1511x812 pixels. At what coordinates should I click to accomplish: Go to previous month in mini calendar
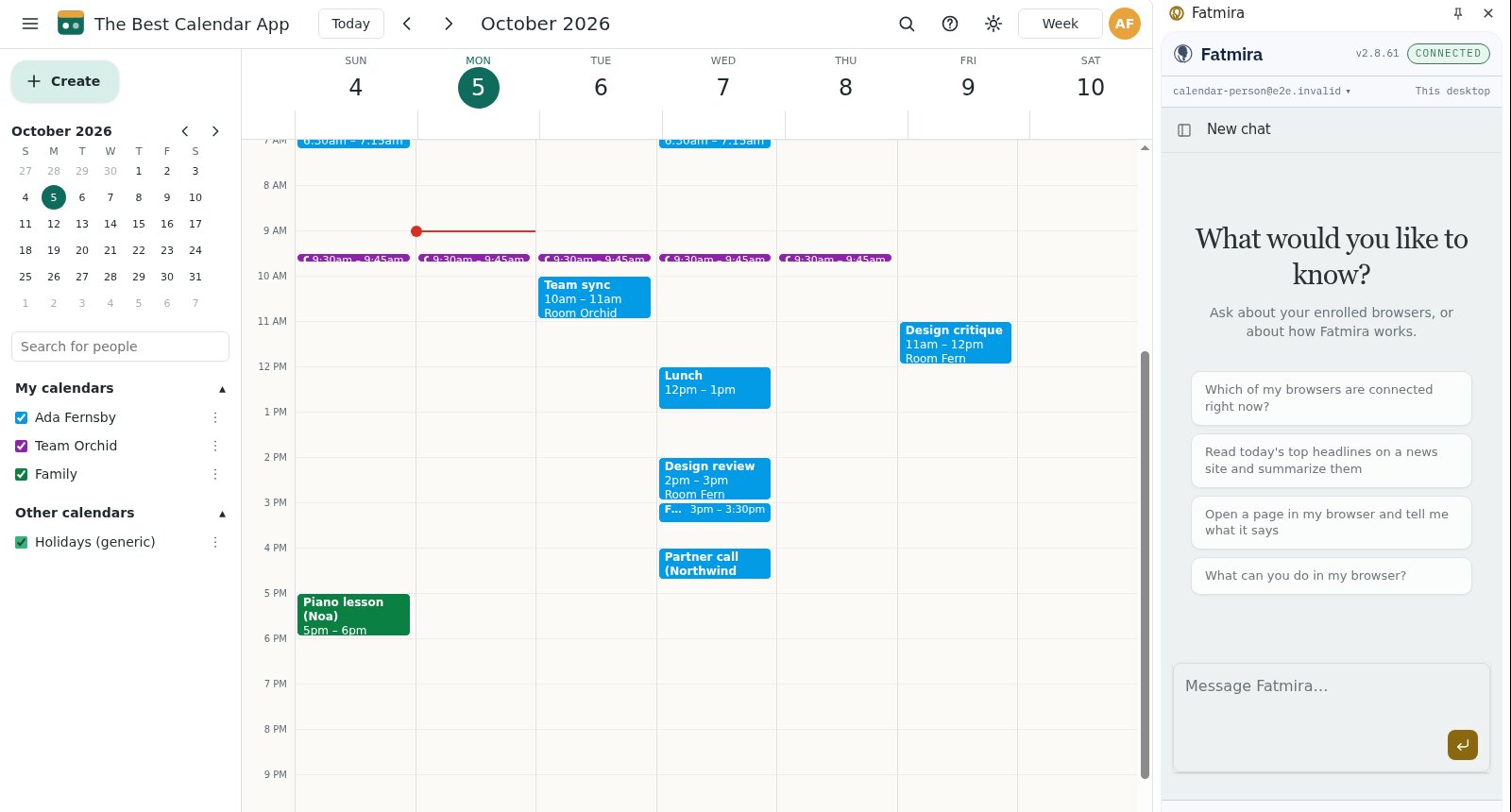[185, 131]
